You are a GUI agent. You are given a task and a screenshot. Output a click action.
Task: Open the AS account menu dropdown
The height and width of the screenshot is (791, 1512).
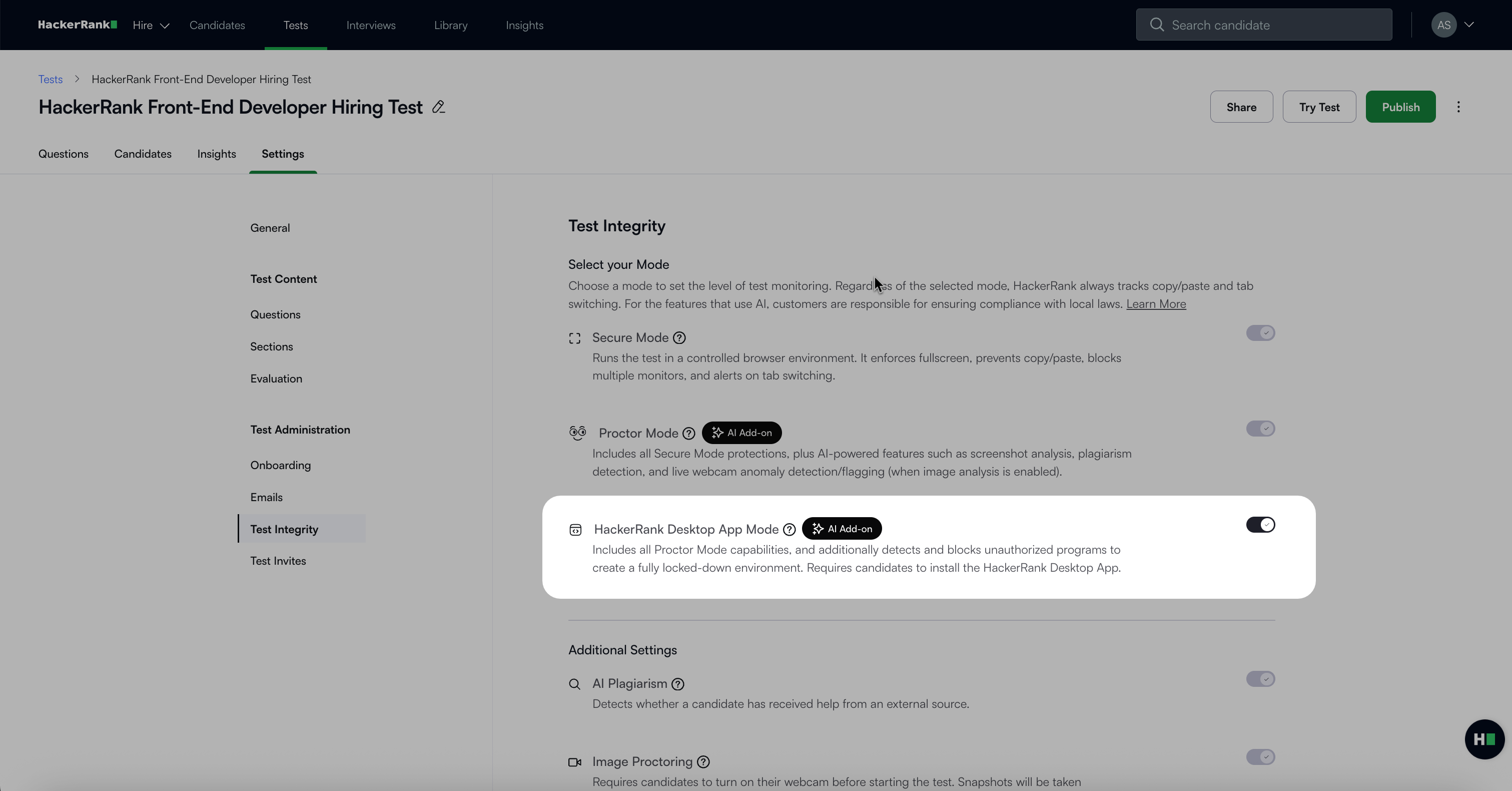pyautogui.click(x=1453, y=25)
